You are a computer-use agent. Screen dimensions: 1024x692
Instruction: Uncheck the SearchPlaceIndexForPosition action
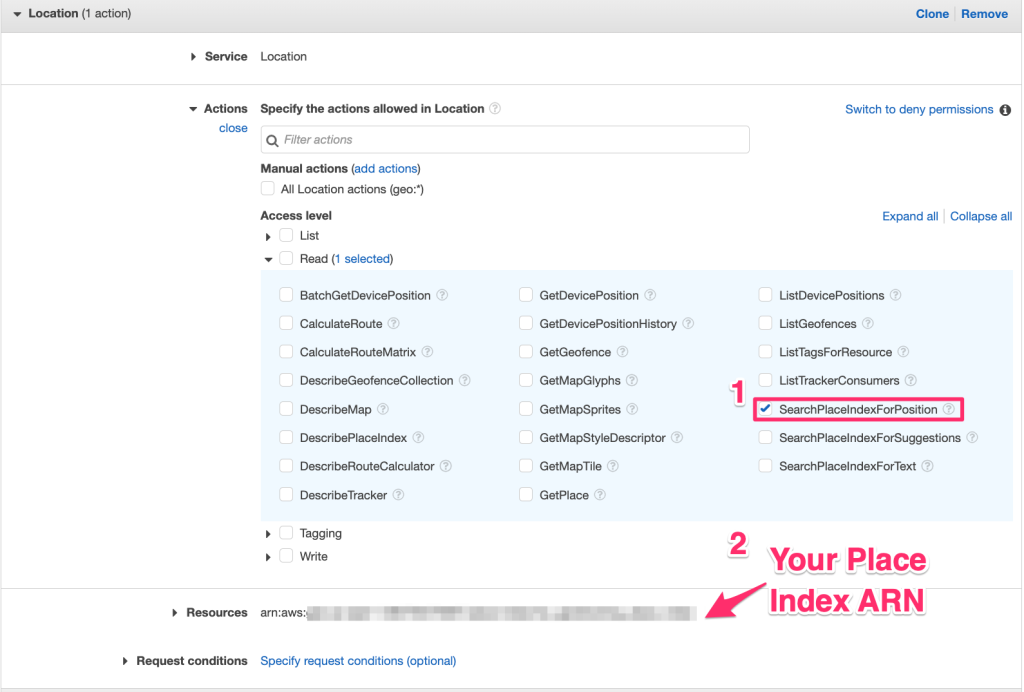click(x=765, y=408)
